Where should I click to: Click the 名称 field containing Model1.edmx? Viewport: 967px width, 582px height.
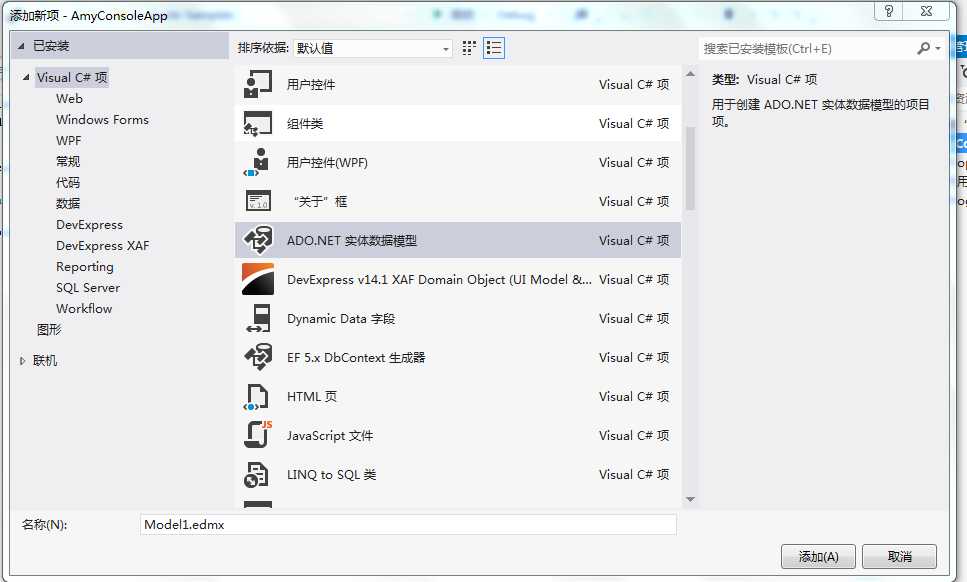[408, 525]
